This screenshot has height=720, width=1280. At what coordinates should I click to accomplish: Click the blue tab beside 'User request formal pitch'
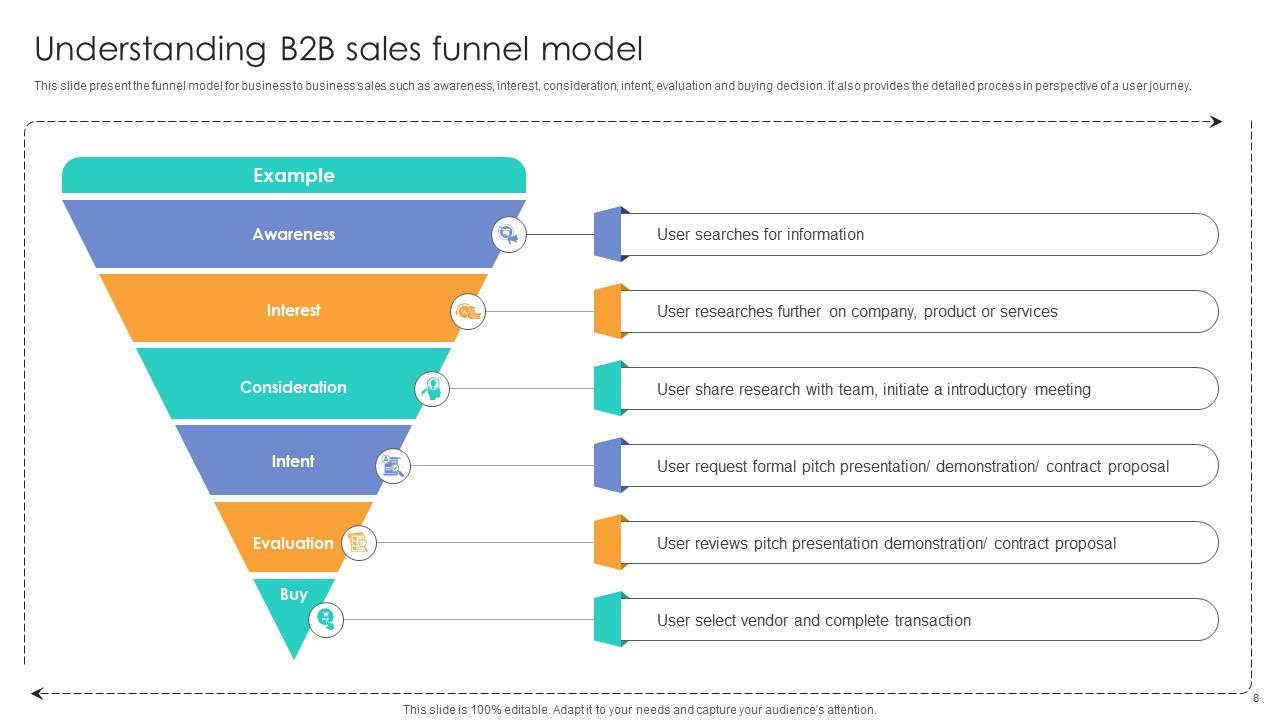click(x=608, y=465)
